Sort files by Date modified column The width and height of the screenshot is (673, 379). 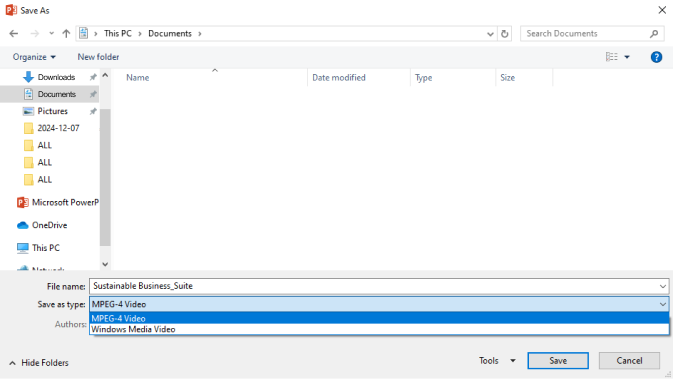(x=339, y=78)
